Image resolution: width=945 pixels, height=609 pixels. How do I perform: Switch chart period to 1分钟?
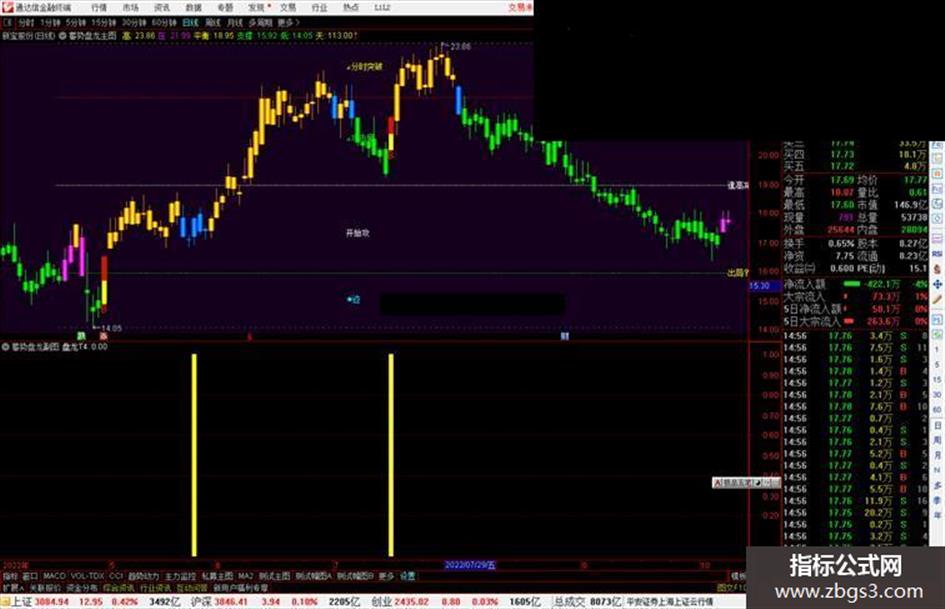50,22
